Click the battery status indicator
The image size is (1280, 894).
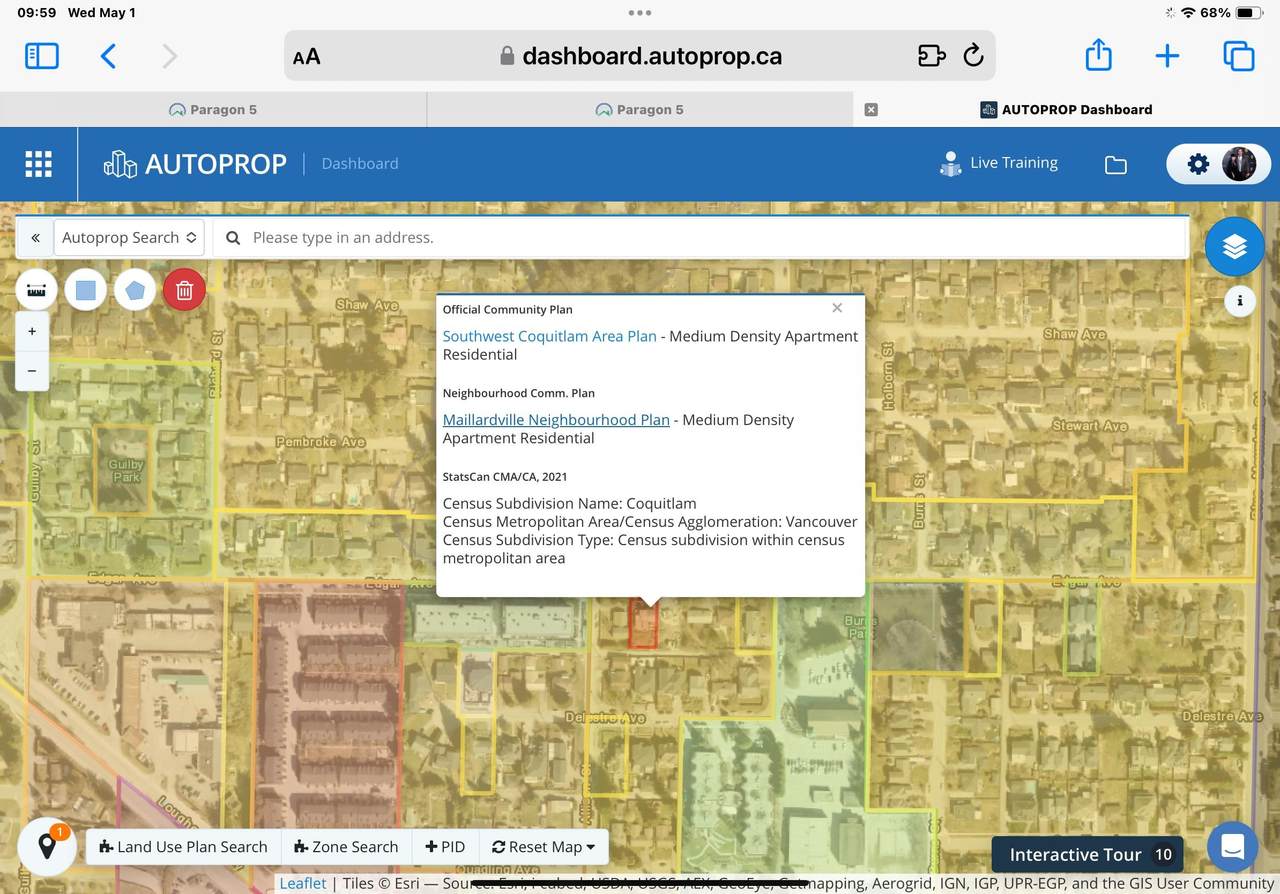click(x=1249, y=13)
